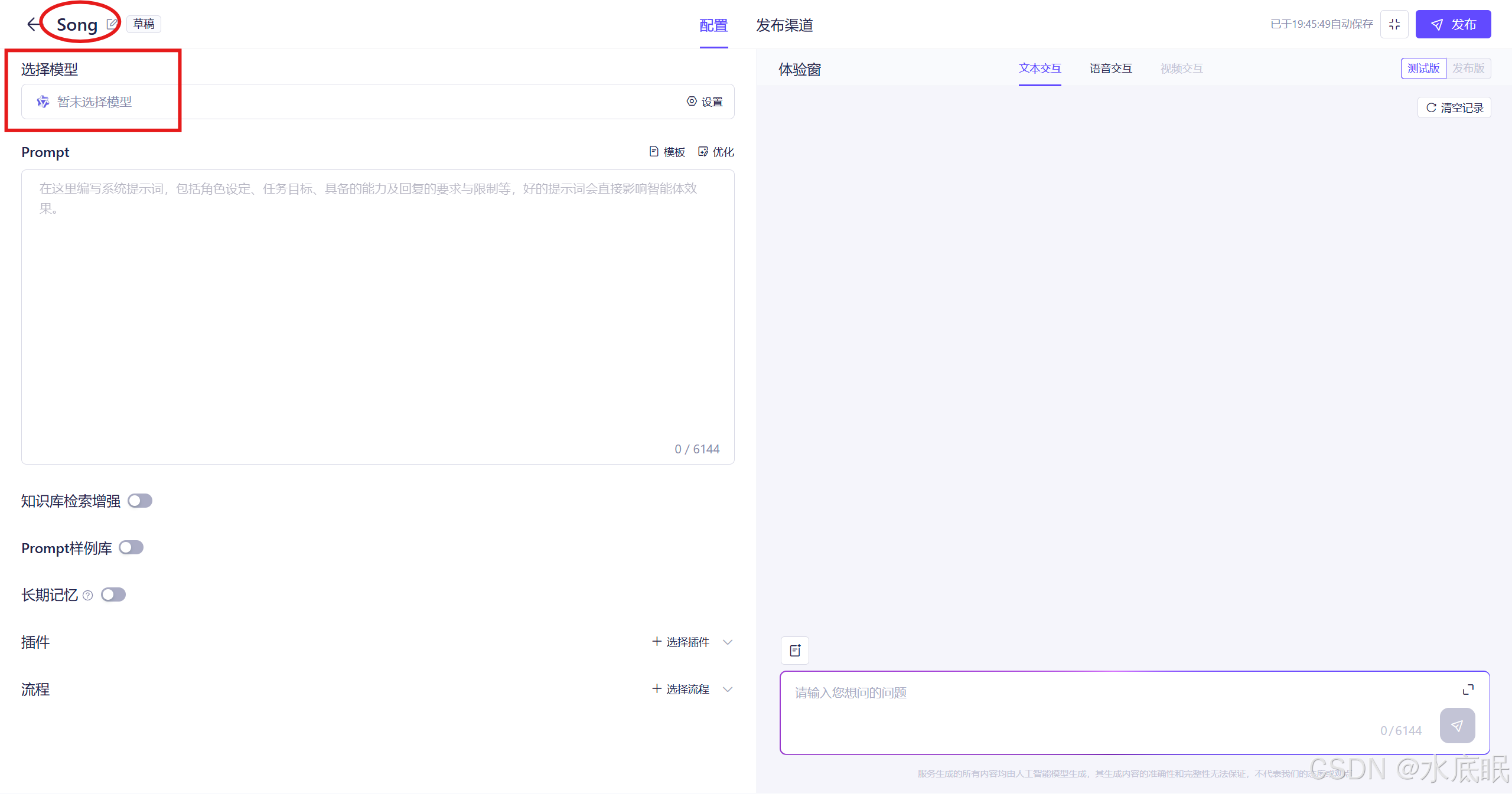Click the back arrow icon

(x=34, y=24)
